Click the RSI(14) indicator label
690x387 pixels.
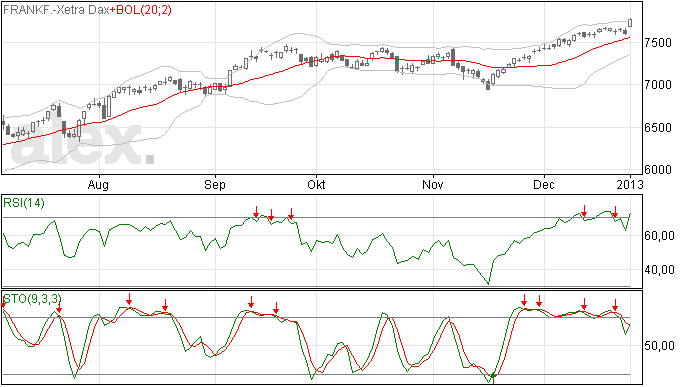(x=24, y=203)
